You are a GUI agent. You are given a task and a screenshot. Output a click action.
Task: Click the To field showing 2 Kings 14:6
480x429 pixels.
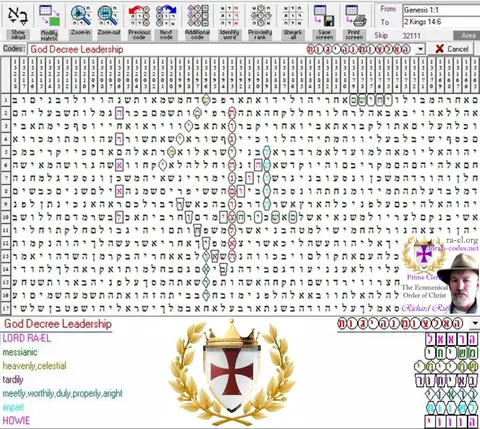[441, 22]
